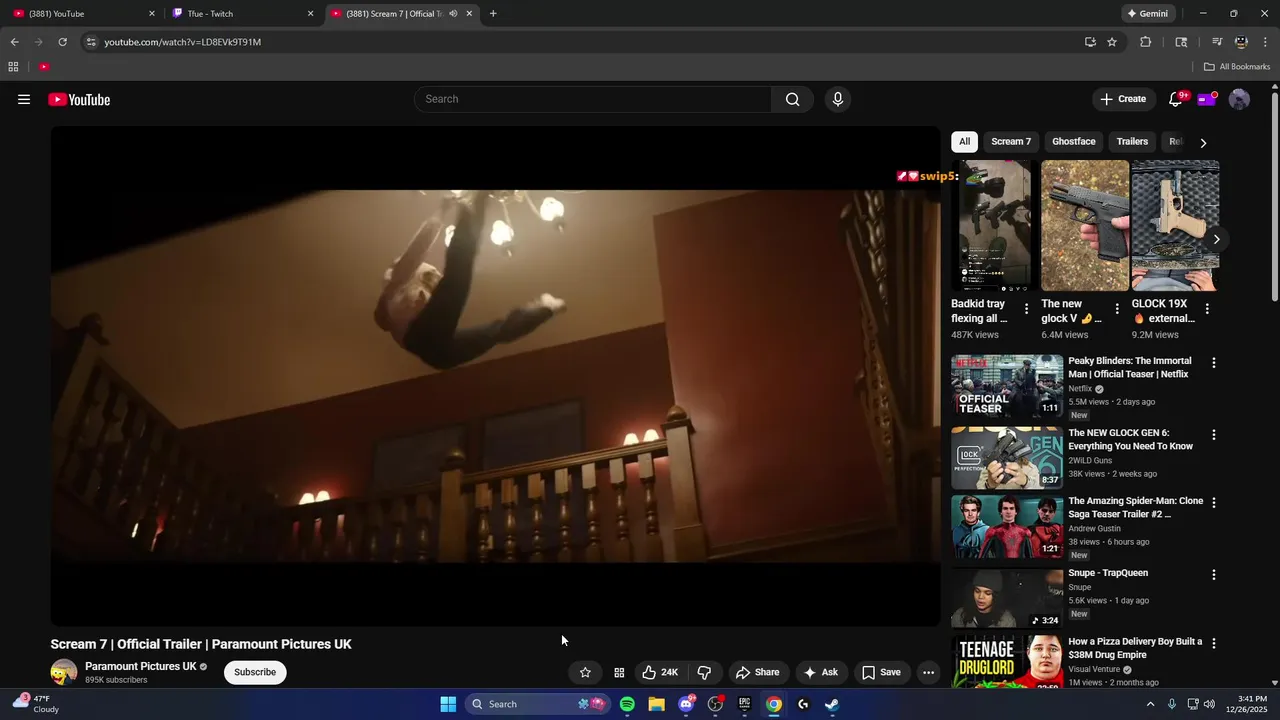Screen dimensions: 1280x720
Task: Open Epic Games from the taskbar
Action: [744, 704]
